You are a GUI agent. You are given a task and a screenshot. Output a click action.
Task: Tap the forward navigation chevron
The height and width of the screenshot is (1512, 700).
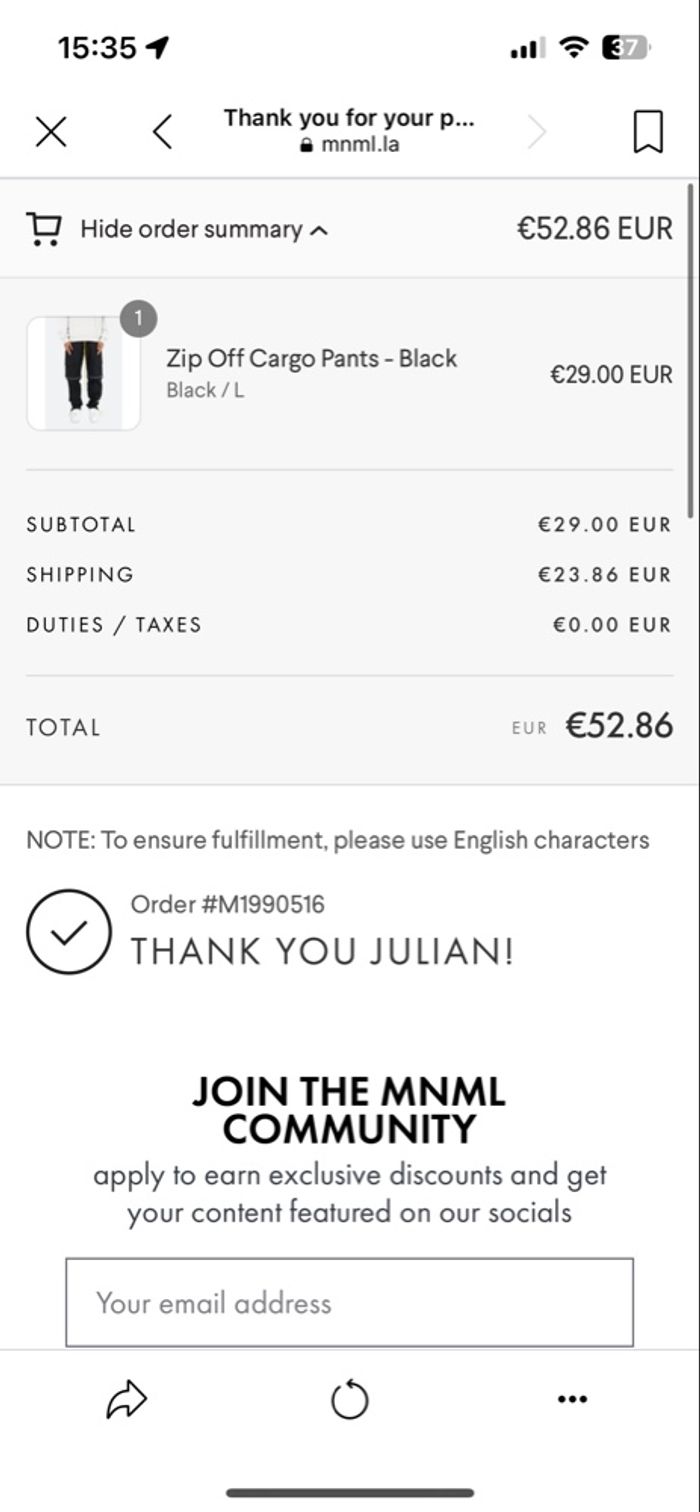coord(537,131)
